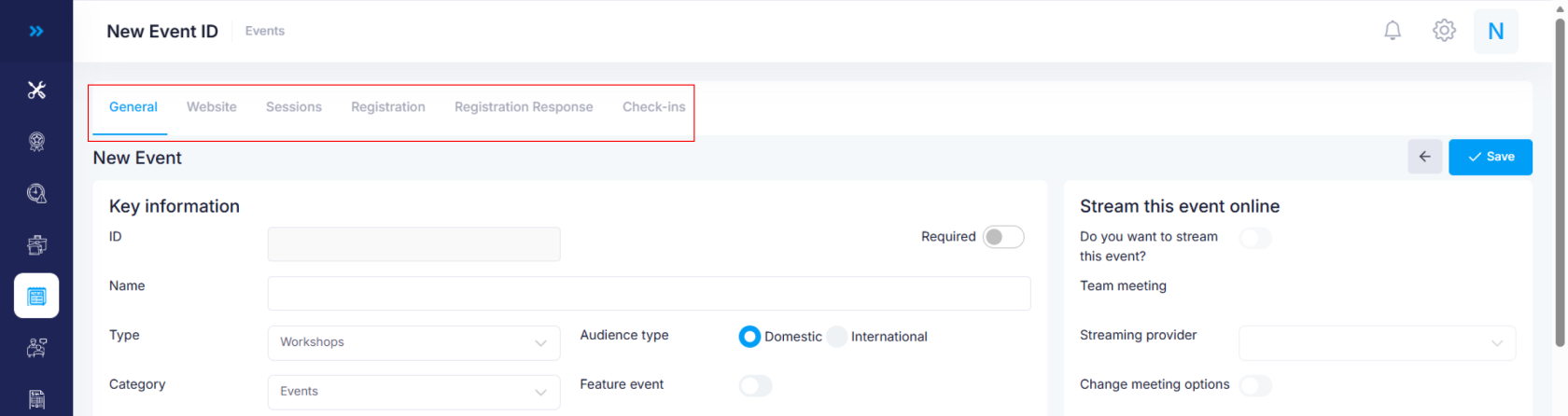Click the Save button
This screenshot has height=416, width=1568.
click(1490, 157)
